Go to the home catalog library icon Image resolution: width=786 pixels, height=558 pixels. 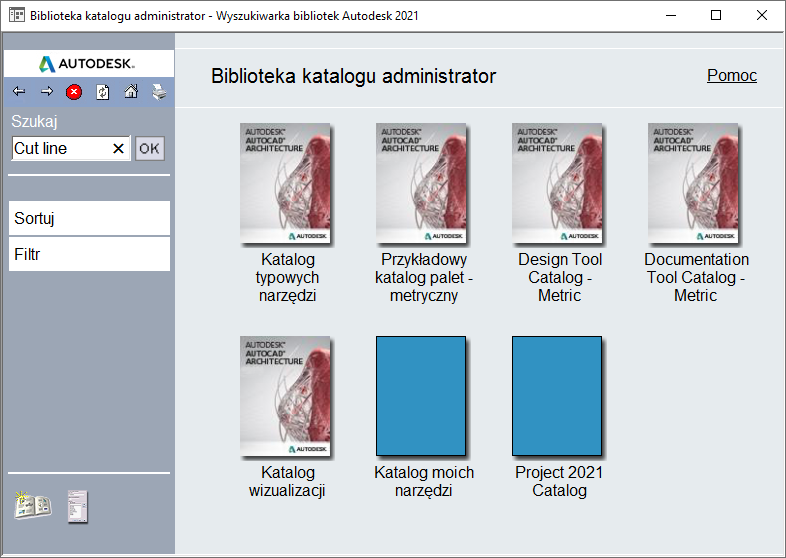pos(131,91)
